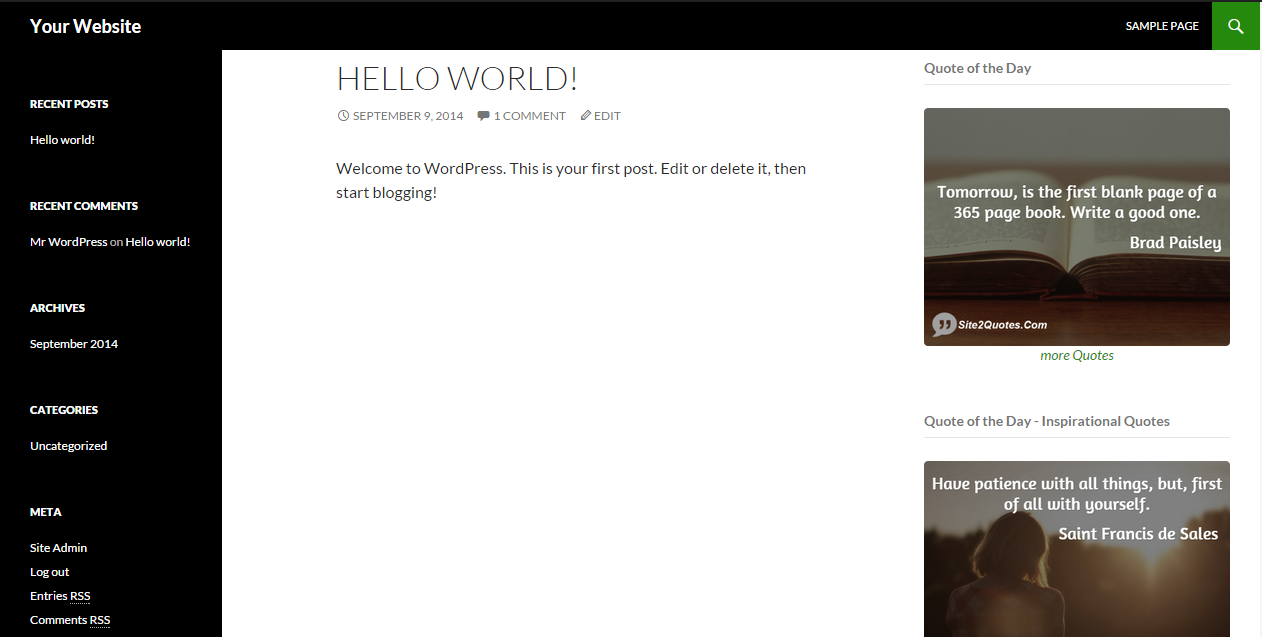Open Sample Page in top menu

pyautogui.click(x=1162, y=26)
